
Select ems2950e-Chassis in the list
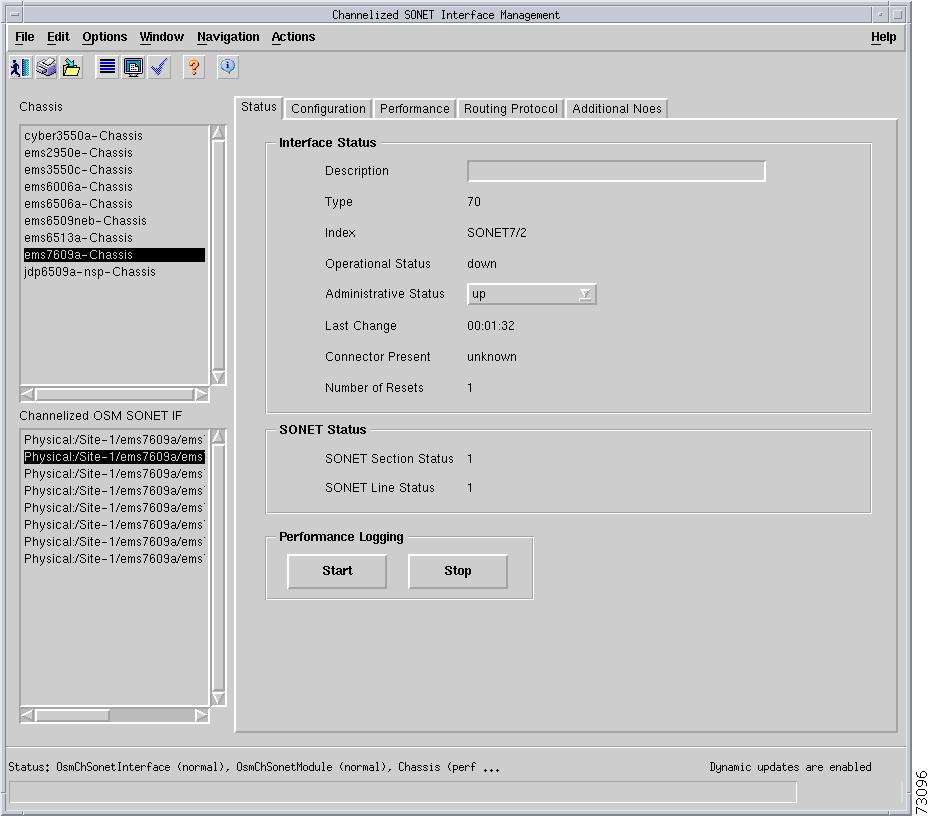114,153
